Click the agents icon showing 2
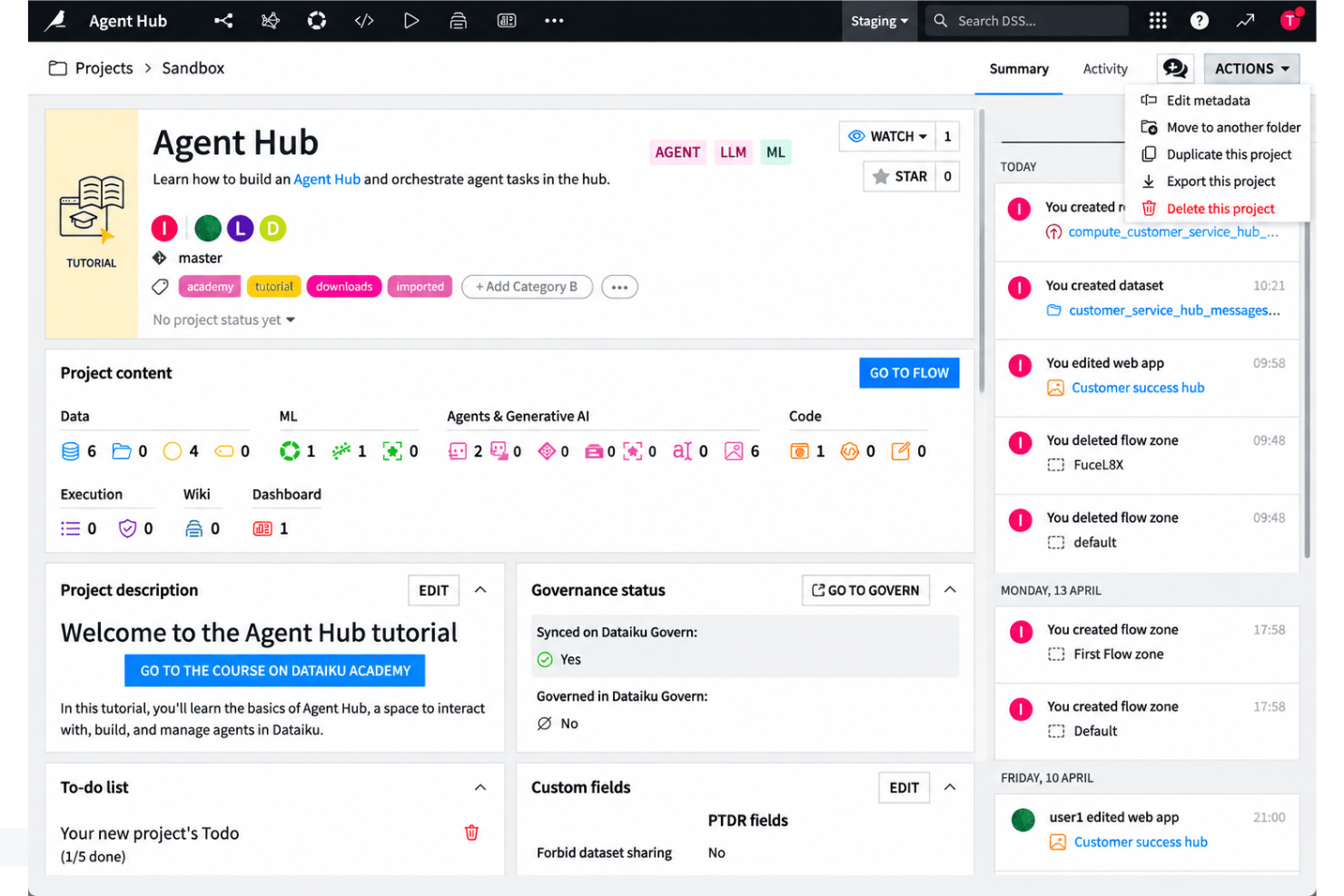Screen dimensions: 1344x896 click(x=458, y=451)
